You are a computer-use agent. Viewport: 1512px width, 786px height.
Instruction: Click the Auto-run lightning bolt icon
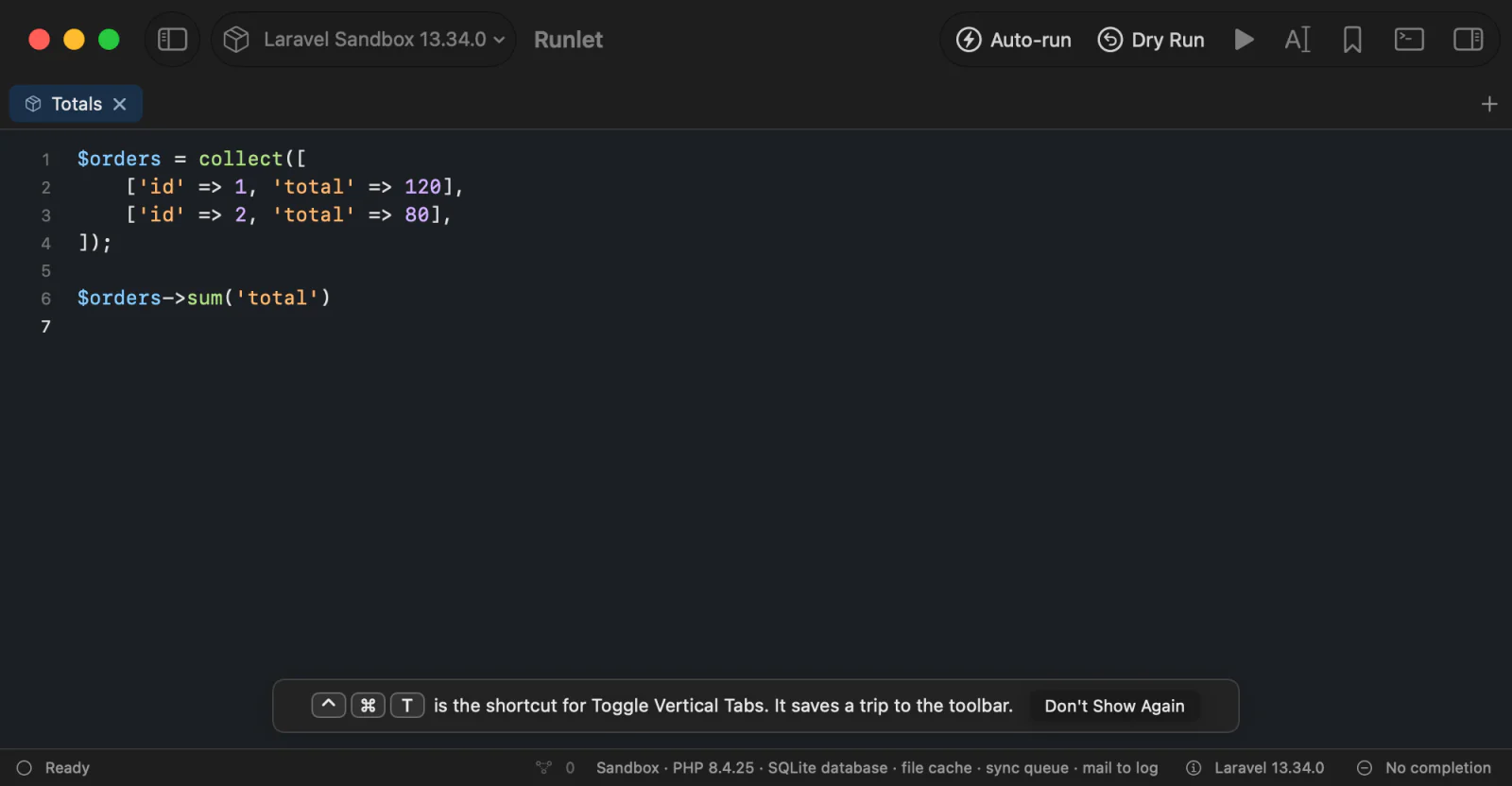point(969,40)
